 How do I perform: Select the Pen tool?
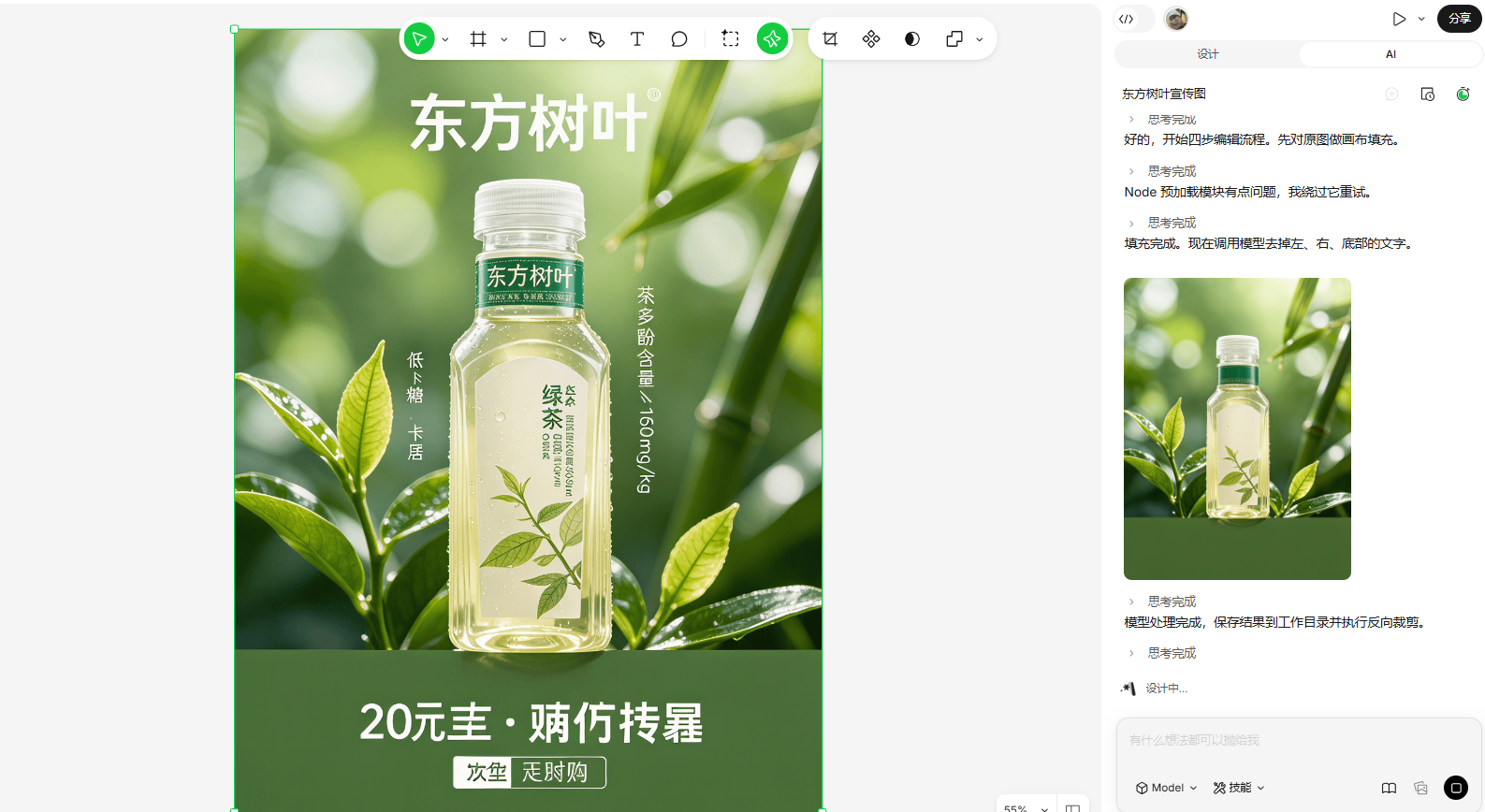click(596, 38)
